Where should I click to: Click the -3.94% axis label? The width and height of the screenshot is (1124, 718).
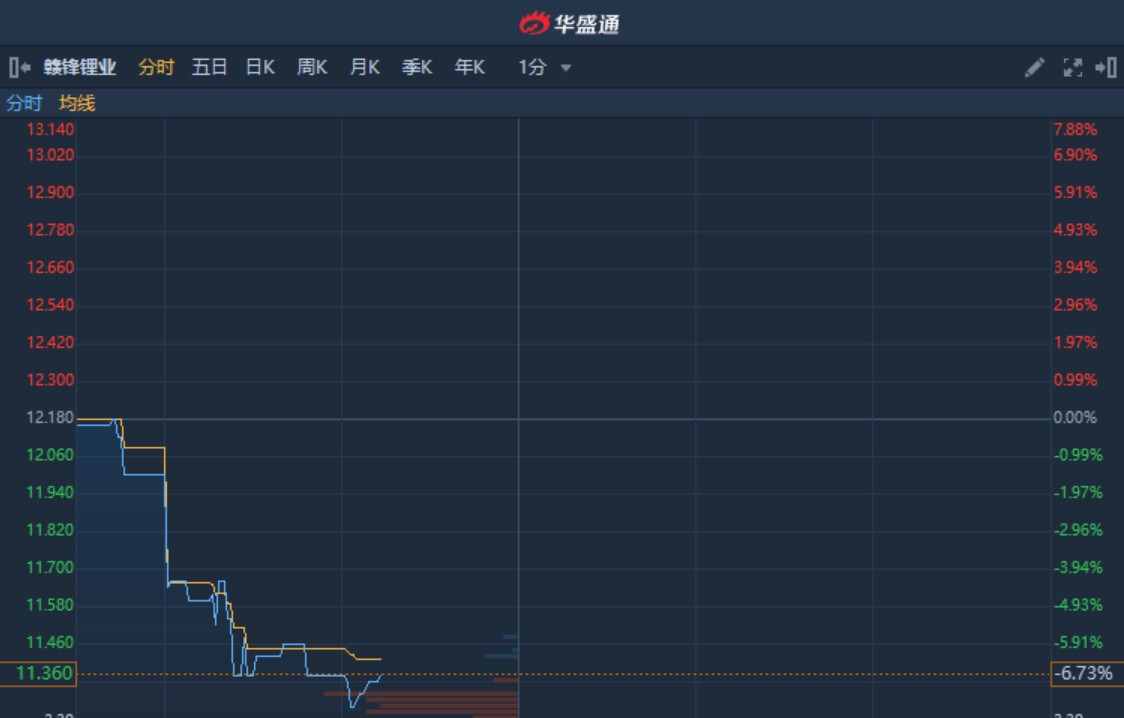pyautogui.click(x=1078, y=568)
